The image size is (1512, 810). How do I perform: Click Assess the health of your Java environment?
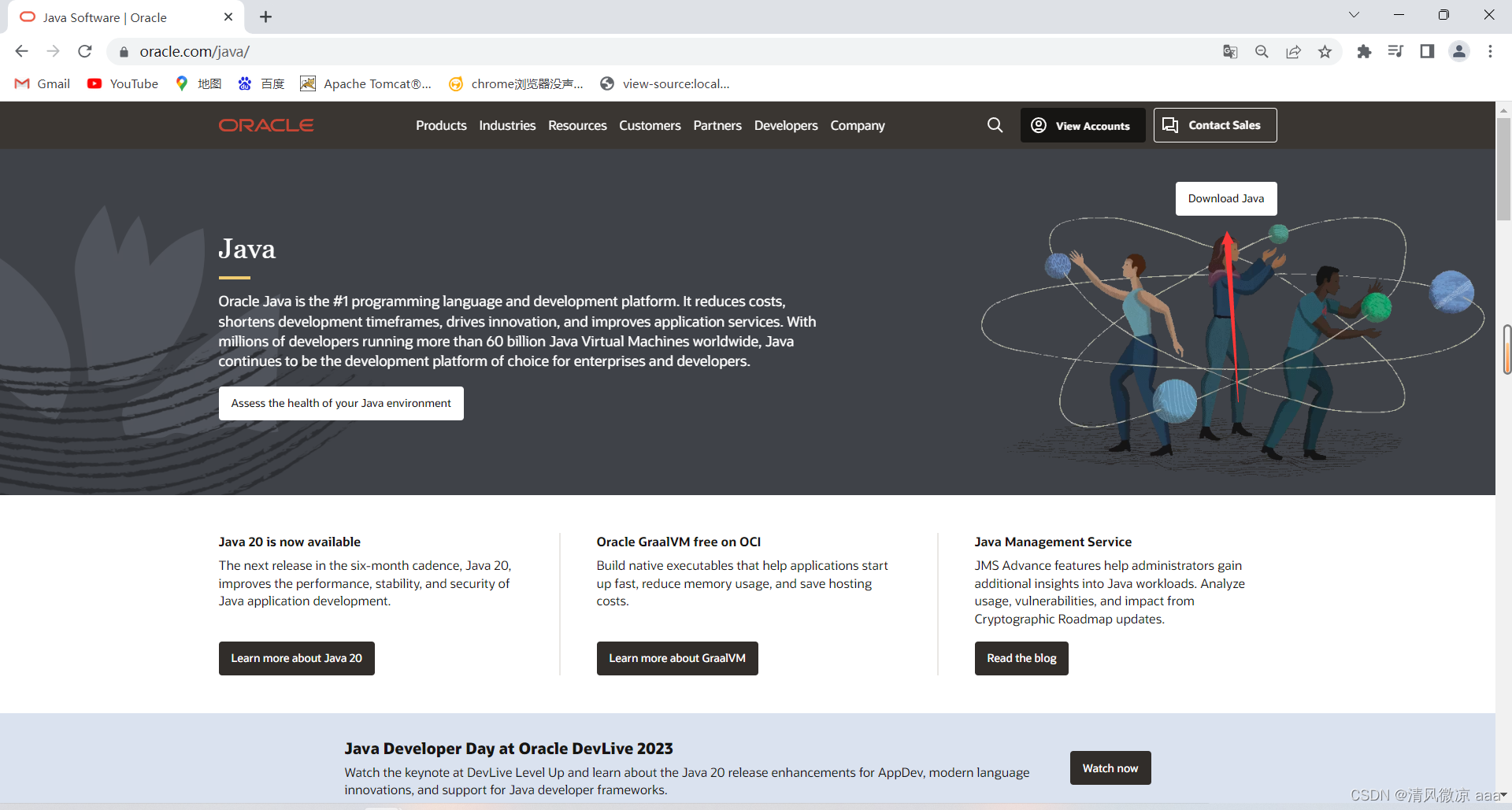click(x=341, y=403)
